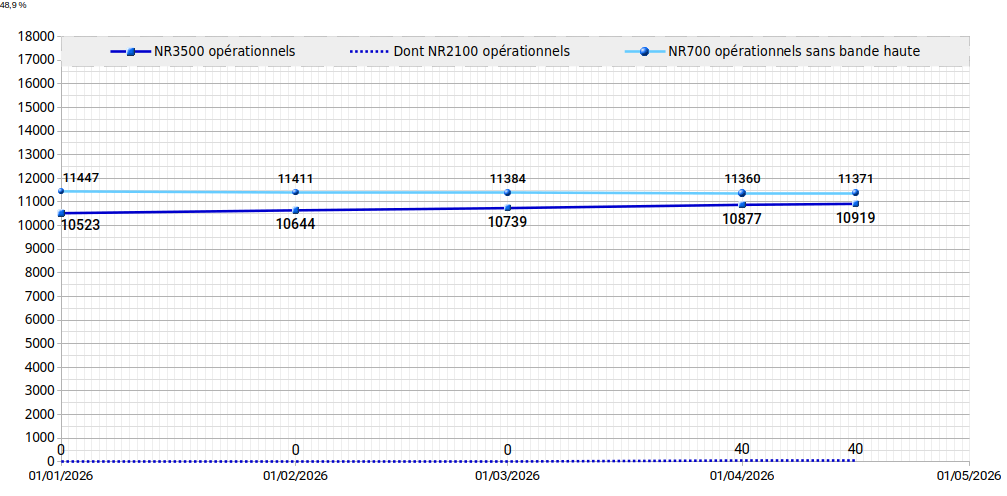The image size is (1007, 496).
Task: Click the 10919 data label
Action: (856, 217)
